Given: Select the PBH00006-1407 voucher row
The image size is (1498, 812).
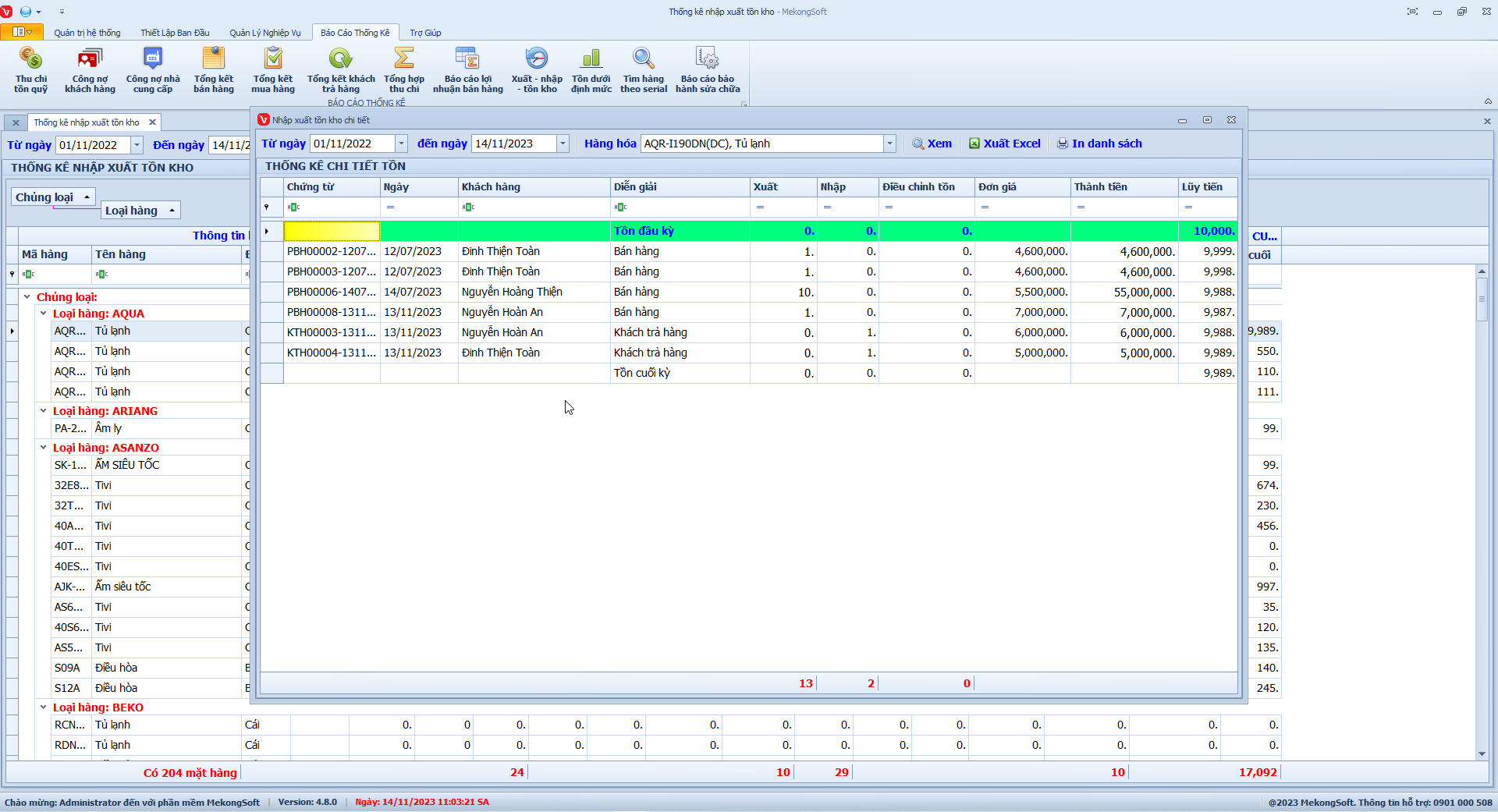Looking at the screenshot, I should (331, 292).
